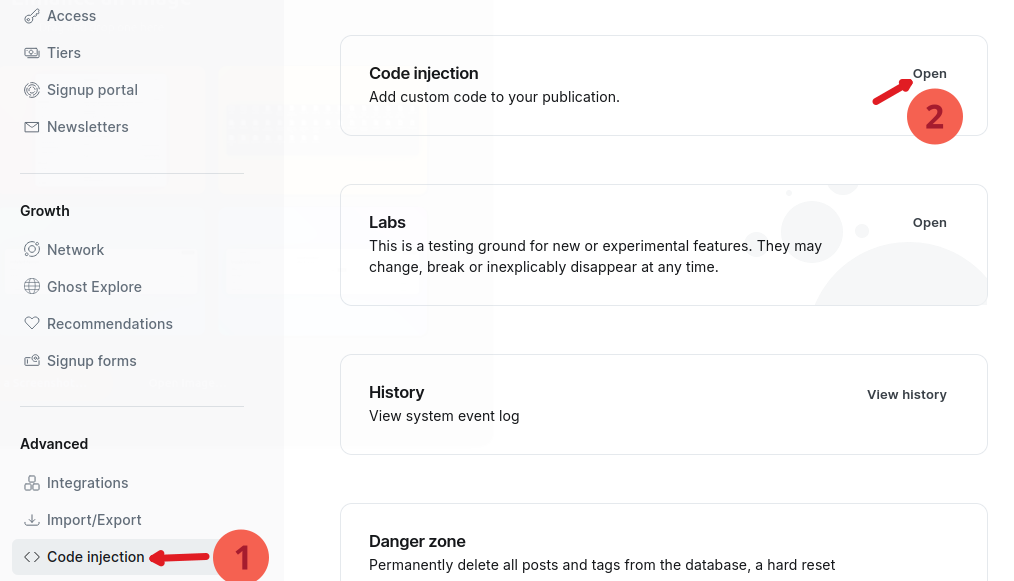Click the Tiers icon in sidebar
The image size is (1014, 581).
tap(32, 53)
